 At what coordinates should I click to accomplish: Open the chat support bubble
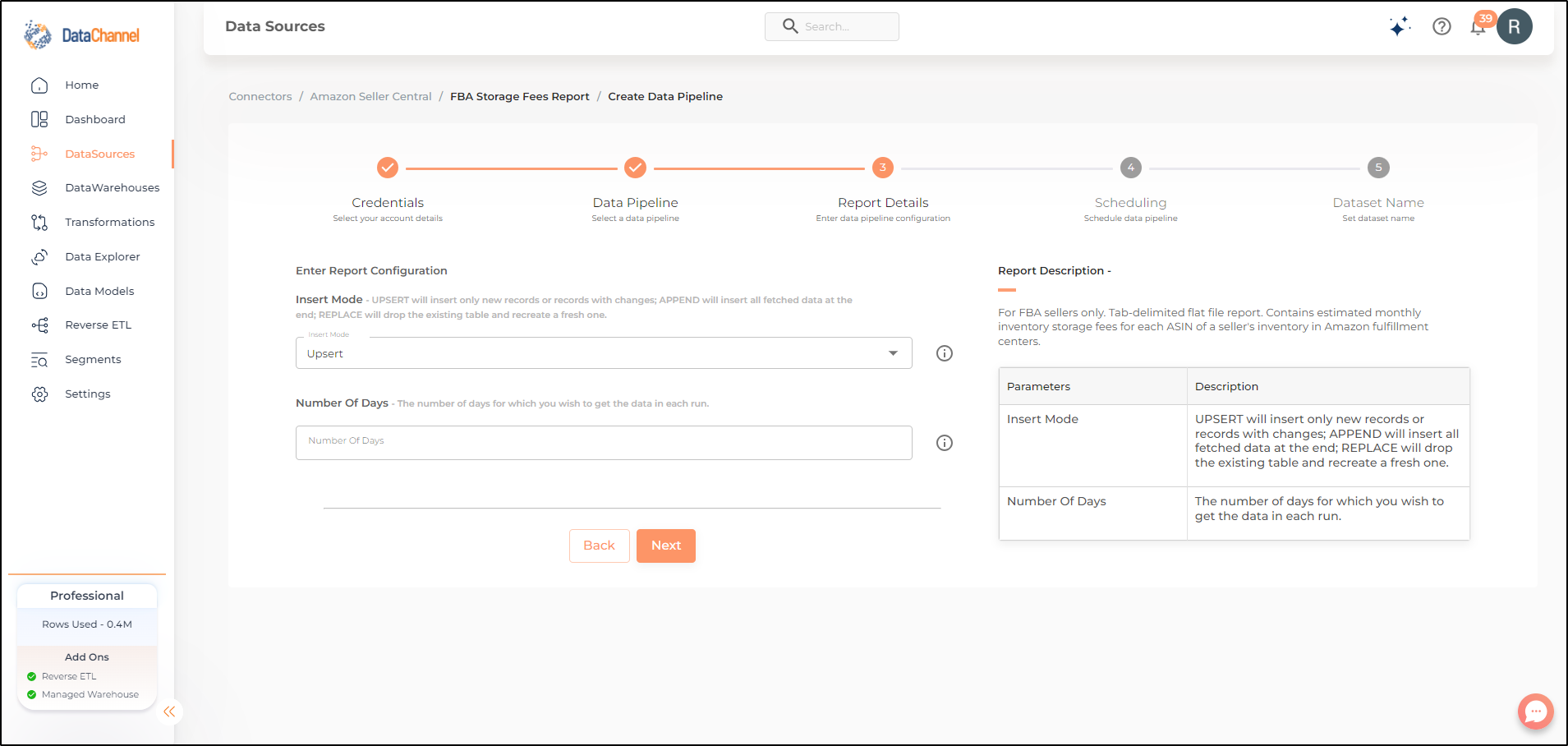[x=1535, y=711]
